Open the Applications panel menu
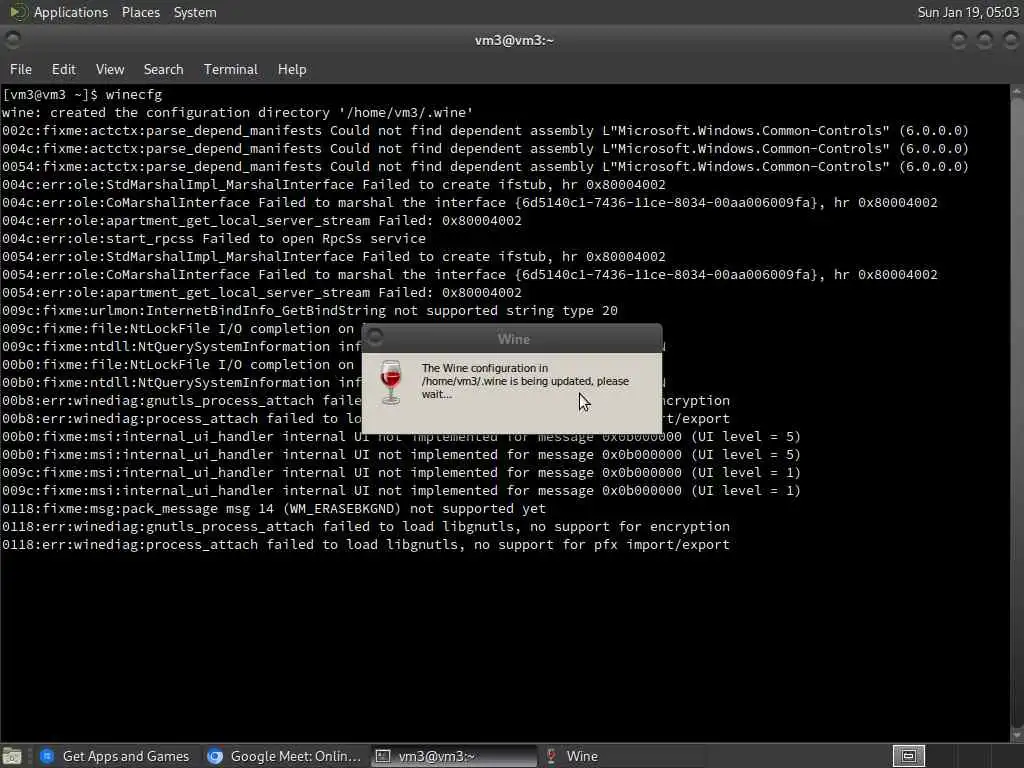Image resolution: width=1024 pixels, height=768 pixels. (71, 12)
